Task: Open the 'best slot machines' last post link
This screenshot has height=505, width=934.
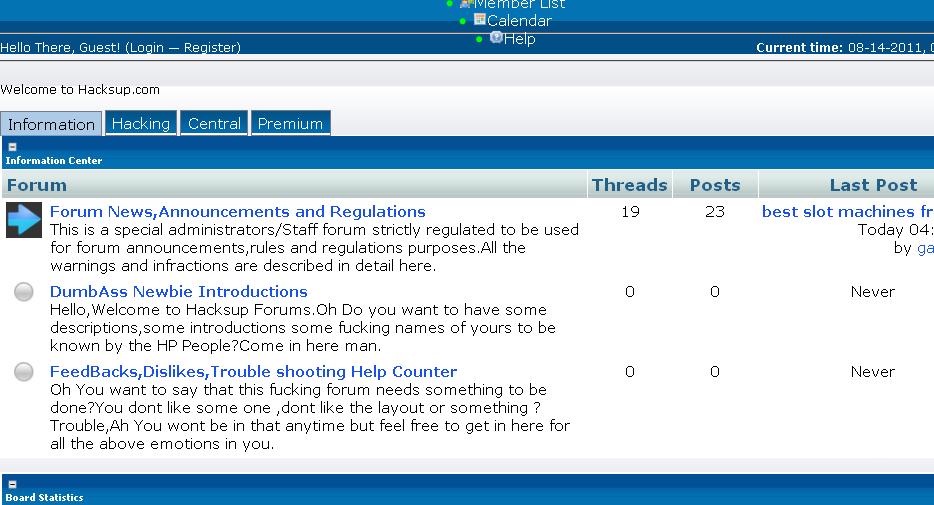Action: click(846, 212)
